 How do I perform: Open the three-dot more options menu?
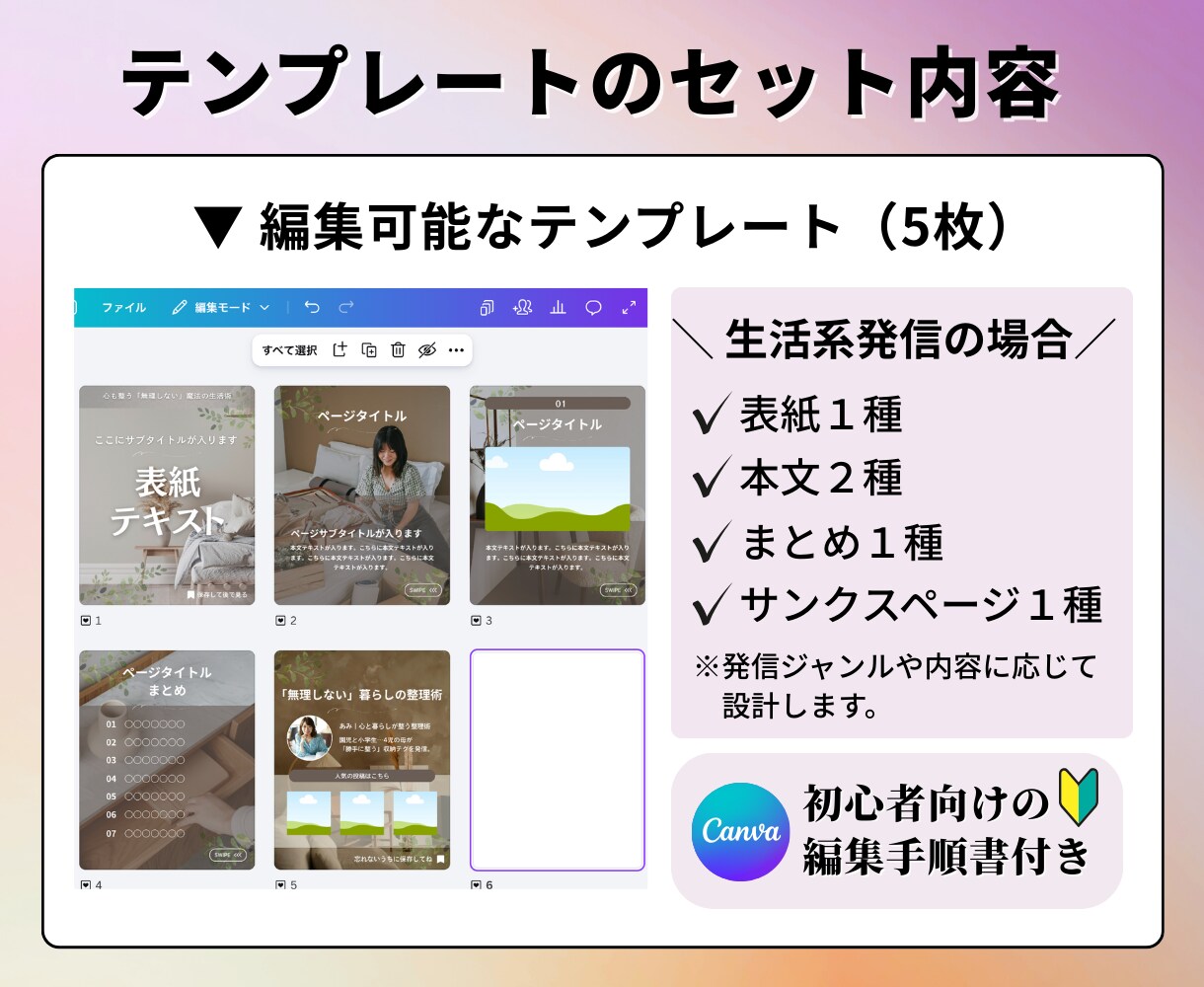[456, 350]
